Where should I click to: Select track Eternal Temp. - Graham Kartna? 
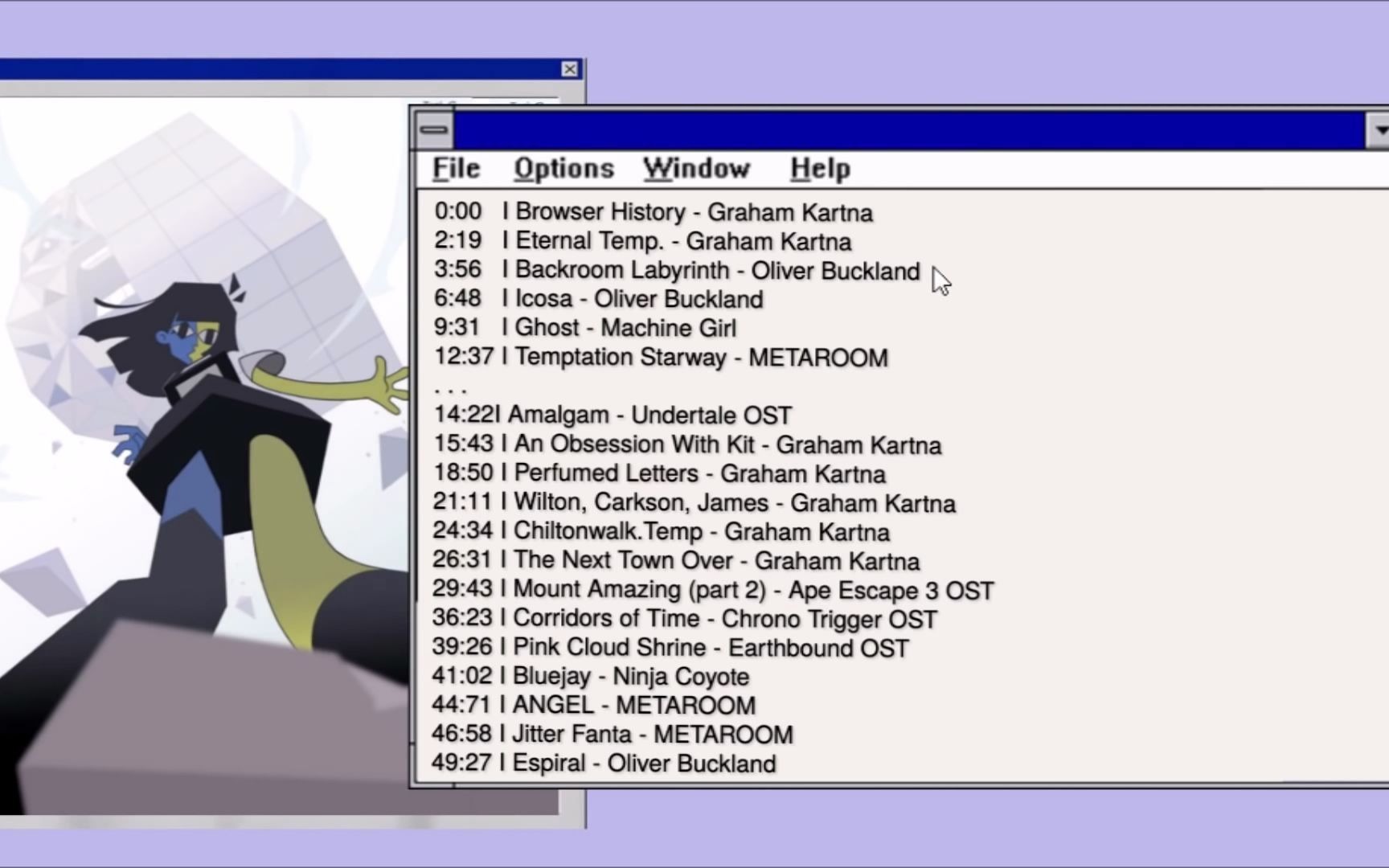(643, 241)
